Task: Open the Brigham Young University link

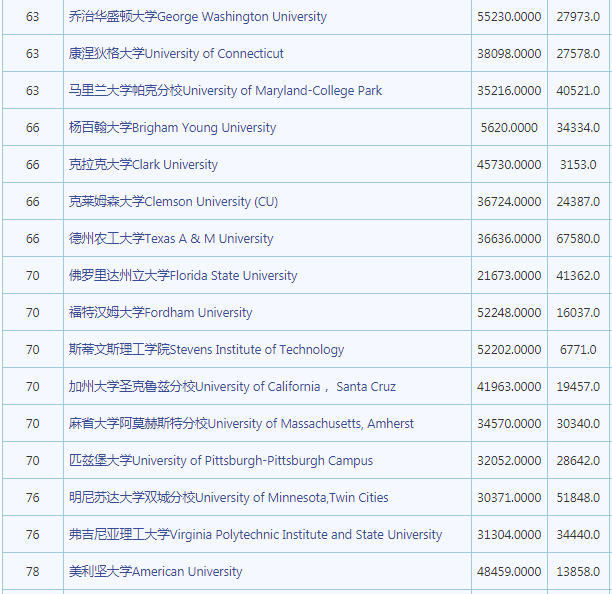Action: coord(173,128)
